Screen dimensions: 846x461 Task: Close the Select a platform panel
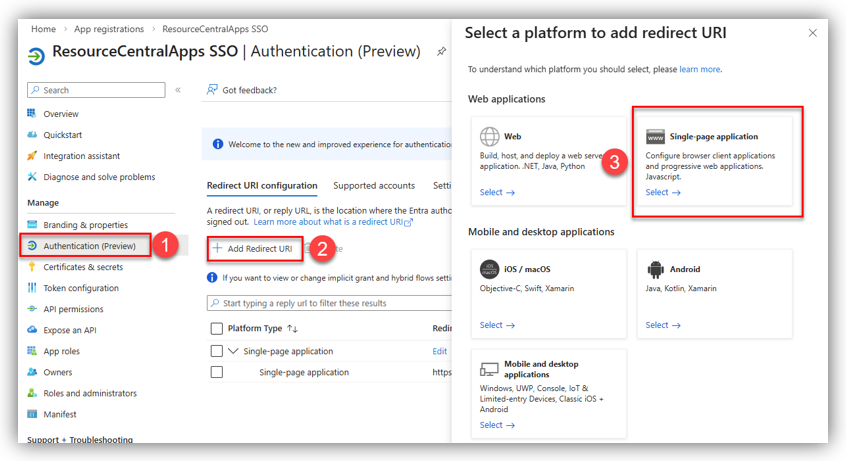812,33
